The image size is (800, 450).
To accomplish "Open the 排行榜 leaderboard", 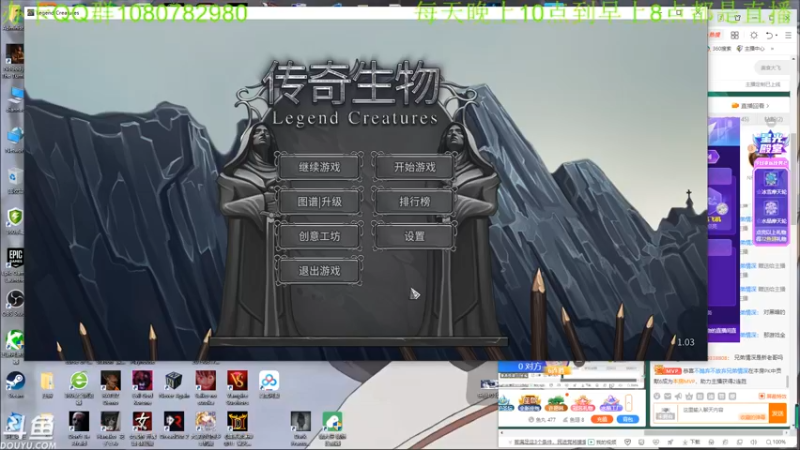I will click(414, 202).
